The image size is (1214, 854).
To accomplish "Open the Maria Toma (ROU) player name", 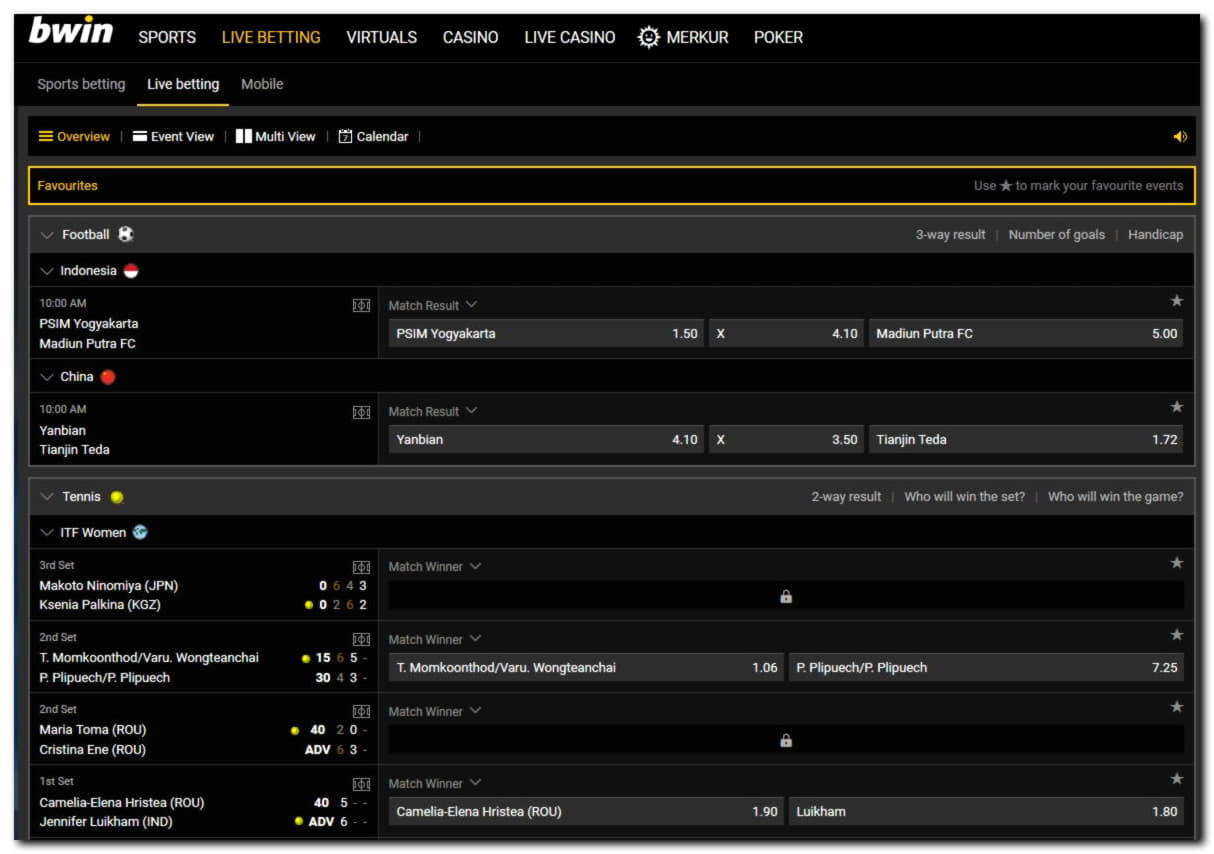I will (92, 730).
